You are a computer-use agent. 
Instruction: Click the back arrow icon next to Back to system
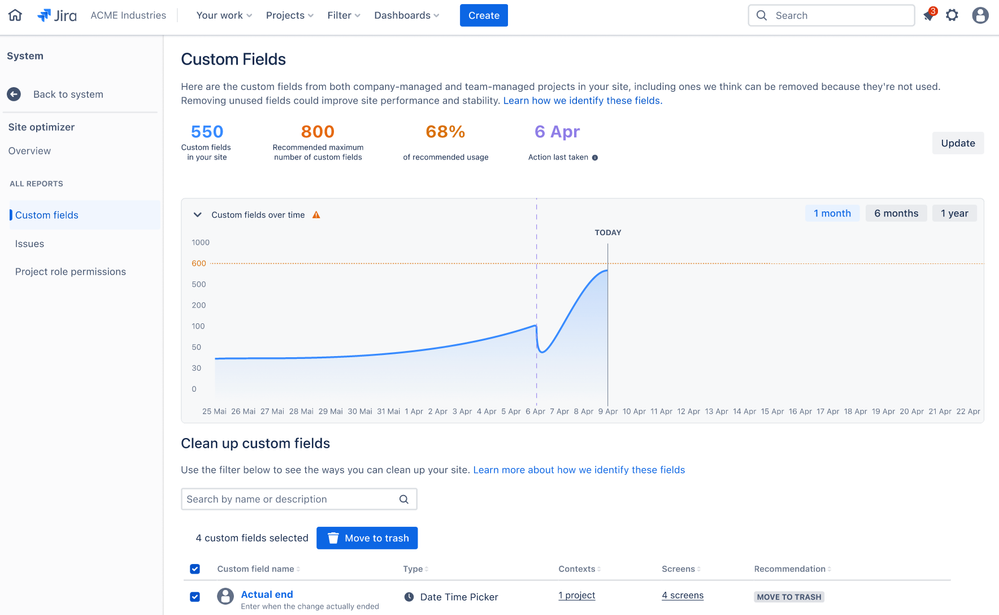coord(14,94)
